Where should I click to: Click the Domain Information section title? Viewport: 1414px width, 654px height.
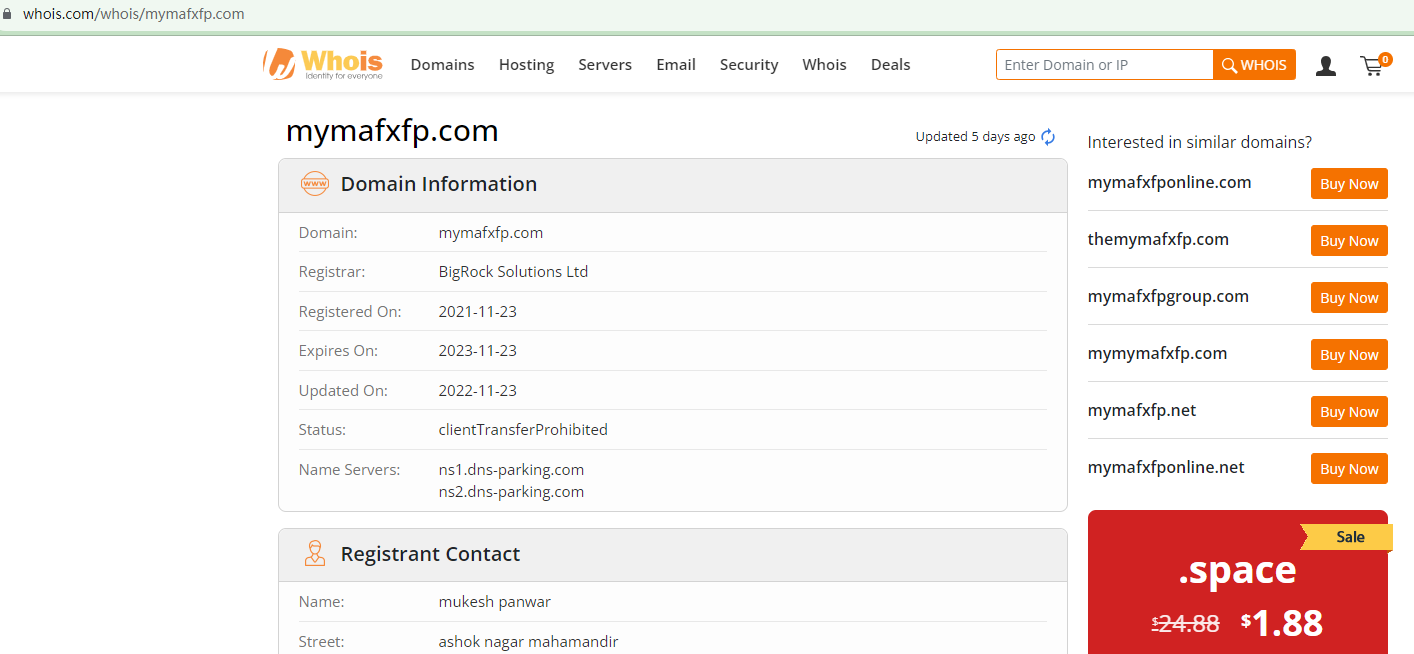click(x=439, y=184)
